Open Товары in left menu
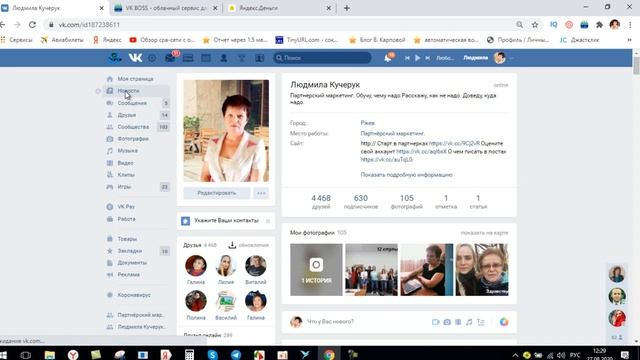Image resolution: width=640 pixels, height=360 pixels. [127, 239]
